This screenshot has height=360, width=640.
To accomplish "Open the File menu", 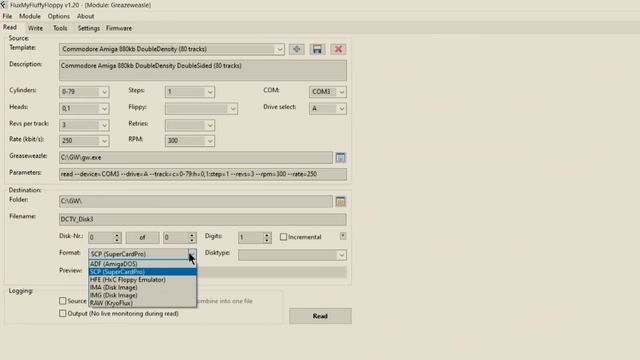I will click(x=7, y=16).
